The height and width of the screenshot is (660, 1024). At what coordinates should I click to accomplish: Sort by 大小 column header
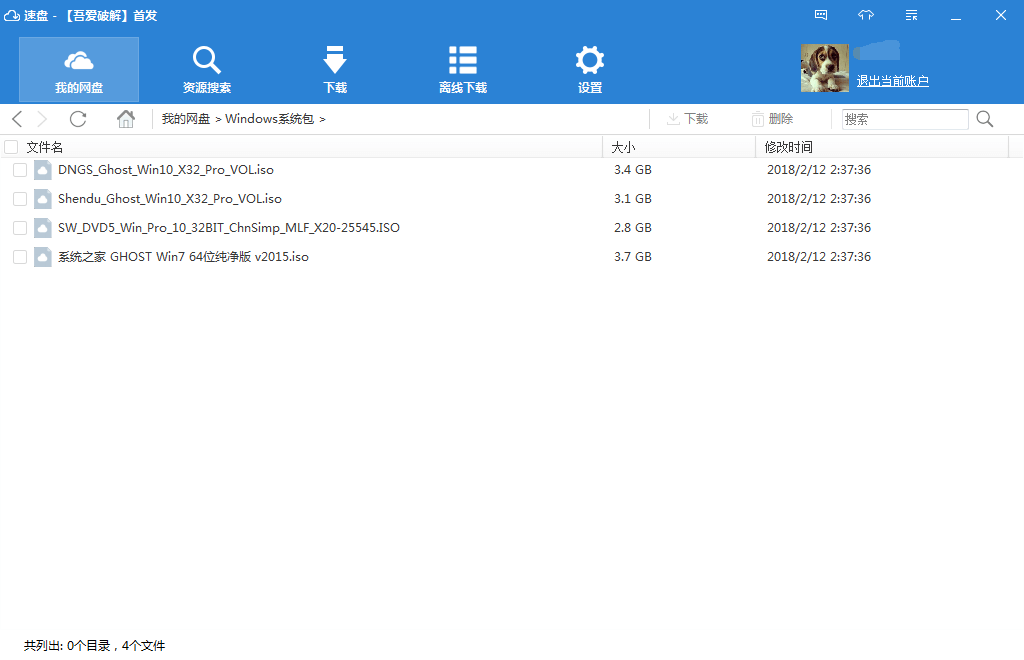pos(623,147)
